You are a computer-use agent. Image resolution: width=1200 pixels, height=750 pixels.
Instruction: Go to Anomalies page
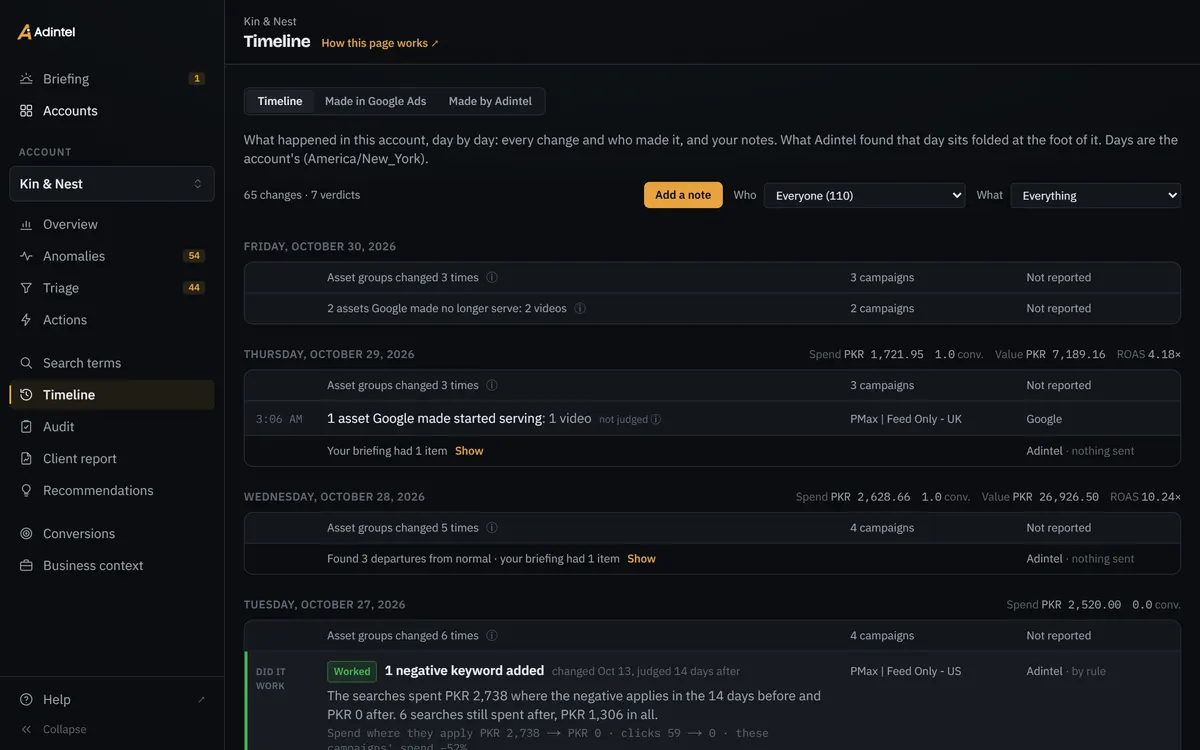pos(112,257)
